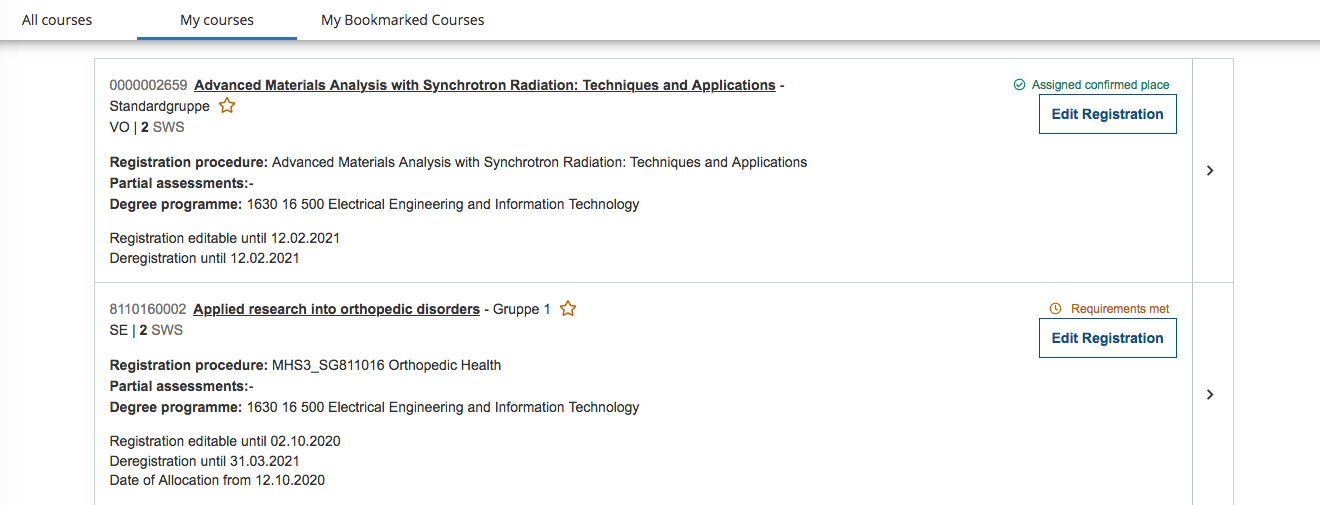Click course number 0000002659
The width and height of the screenshot is (1320, 505).
pyautogui.click(x=148, y=85)
